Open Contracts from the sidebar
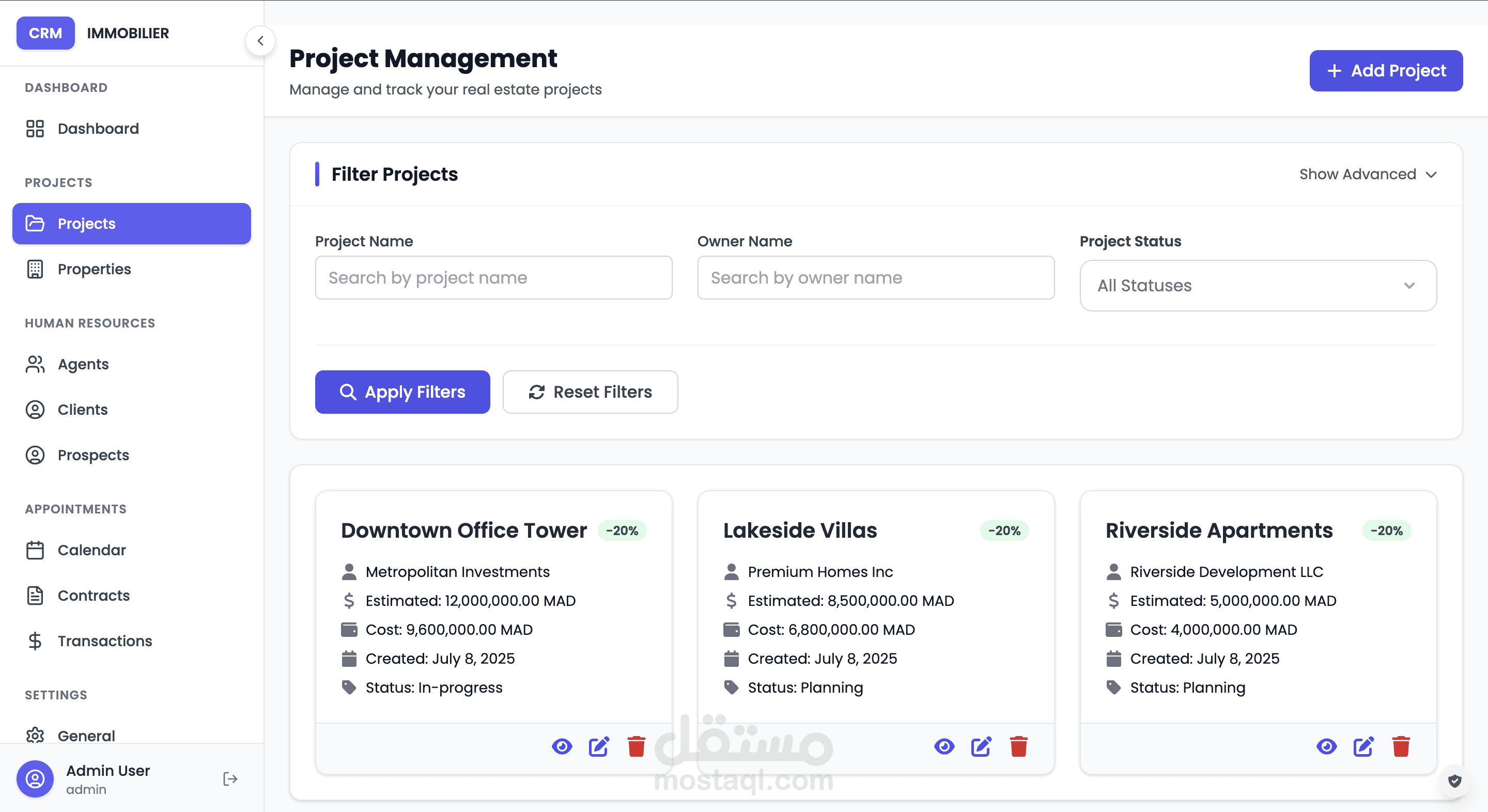 point(132,596)
